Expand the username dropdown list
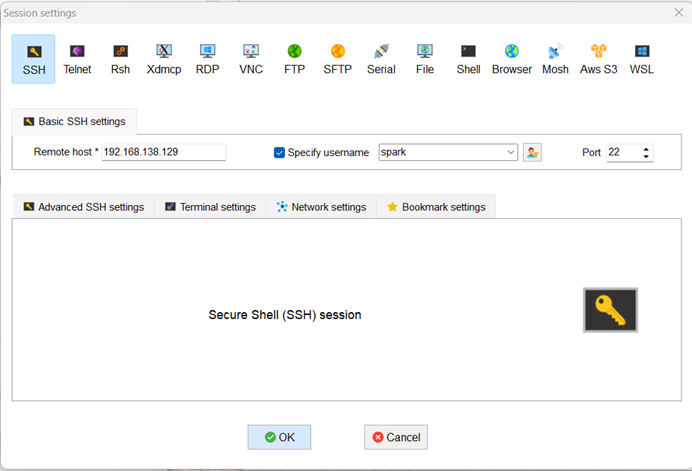Screen dimensions: 692x471 tap(511, 152)
